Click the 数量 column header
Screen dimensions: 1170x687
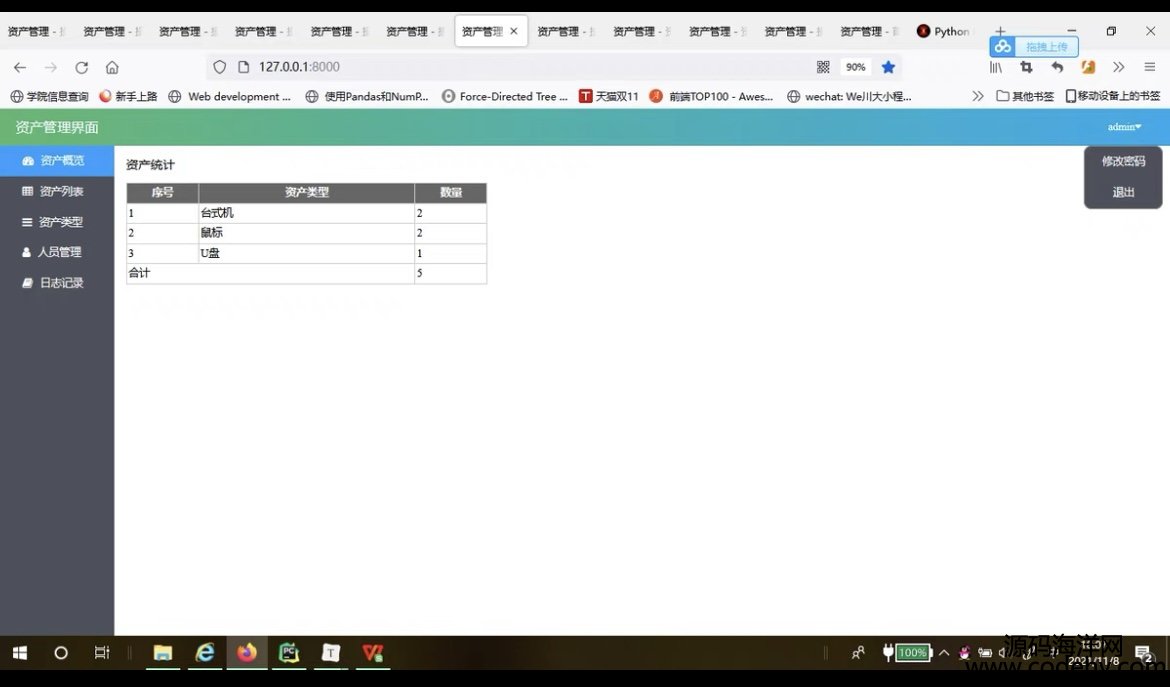click(x=451, y=192)
